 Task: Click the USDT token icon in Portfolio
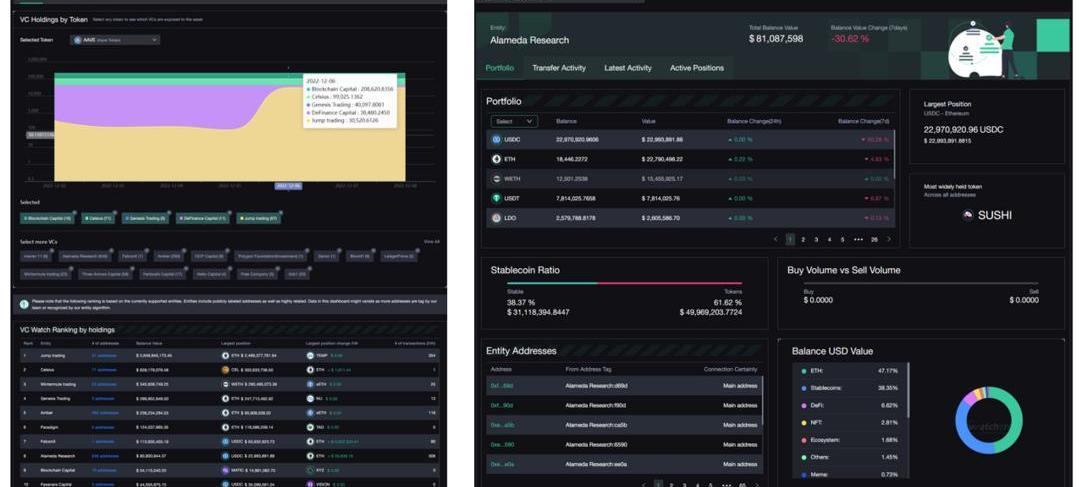point(497,198)
